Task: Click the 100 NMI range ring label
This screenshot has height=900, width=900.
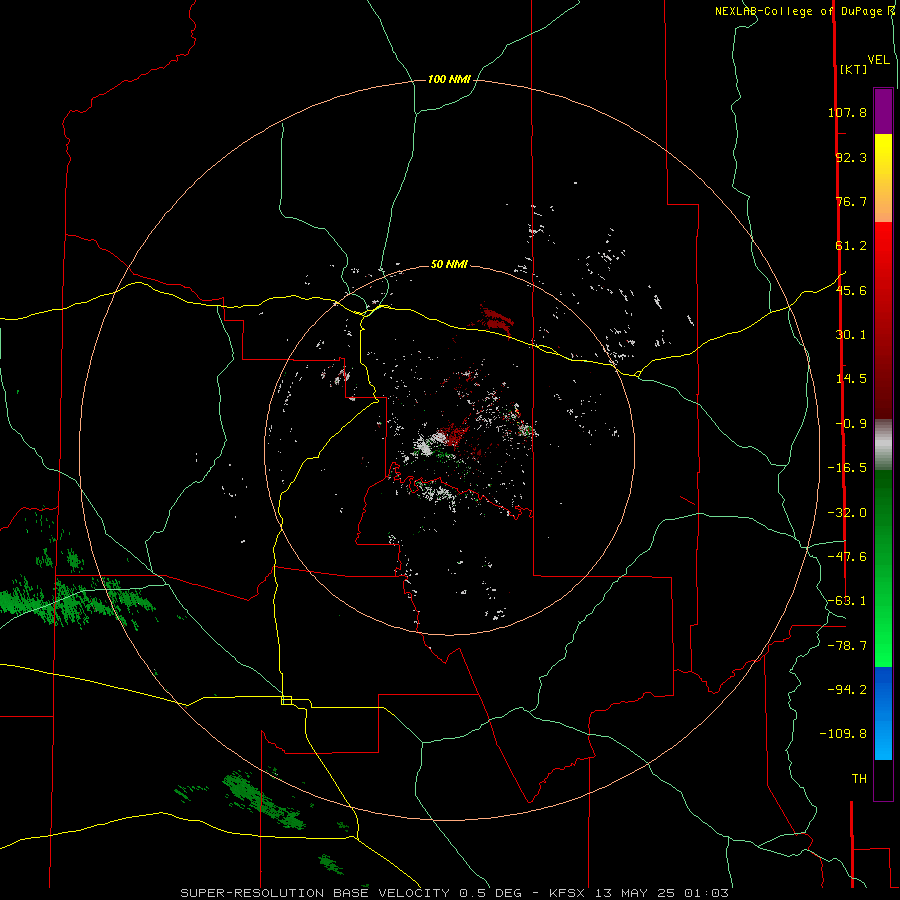Action: click(449, 79)
